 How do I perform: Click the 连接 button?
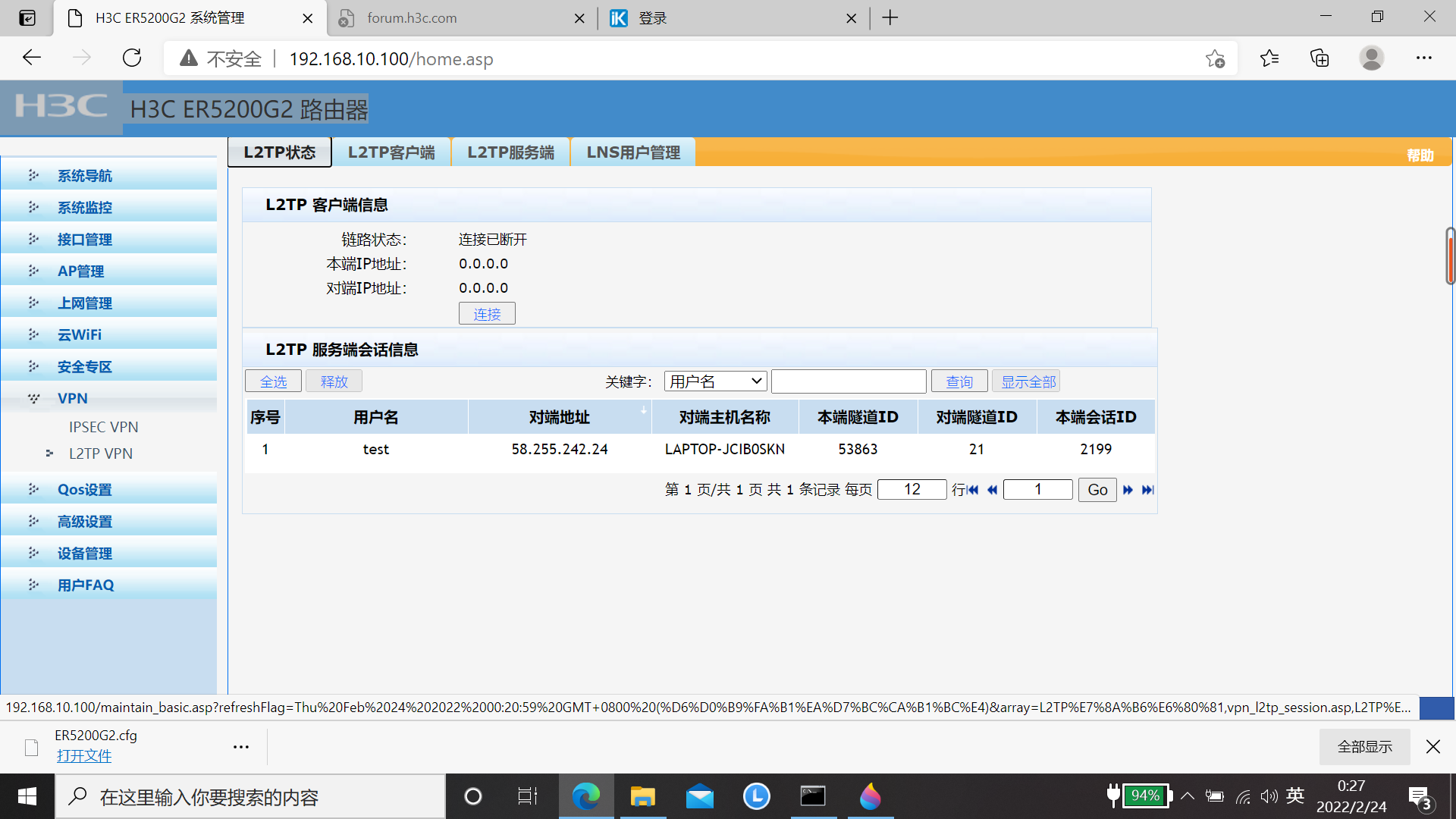pos(487,314)
